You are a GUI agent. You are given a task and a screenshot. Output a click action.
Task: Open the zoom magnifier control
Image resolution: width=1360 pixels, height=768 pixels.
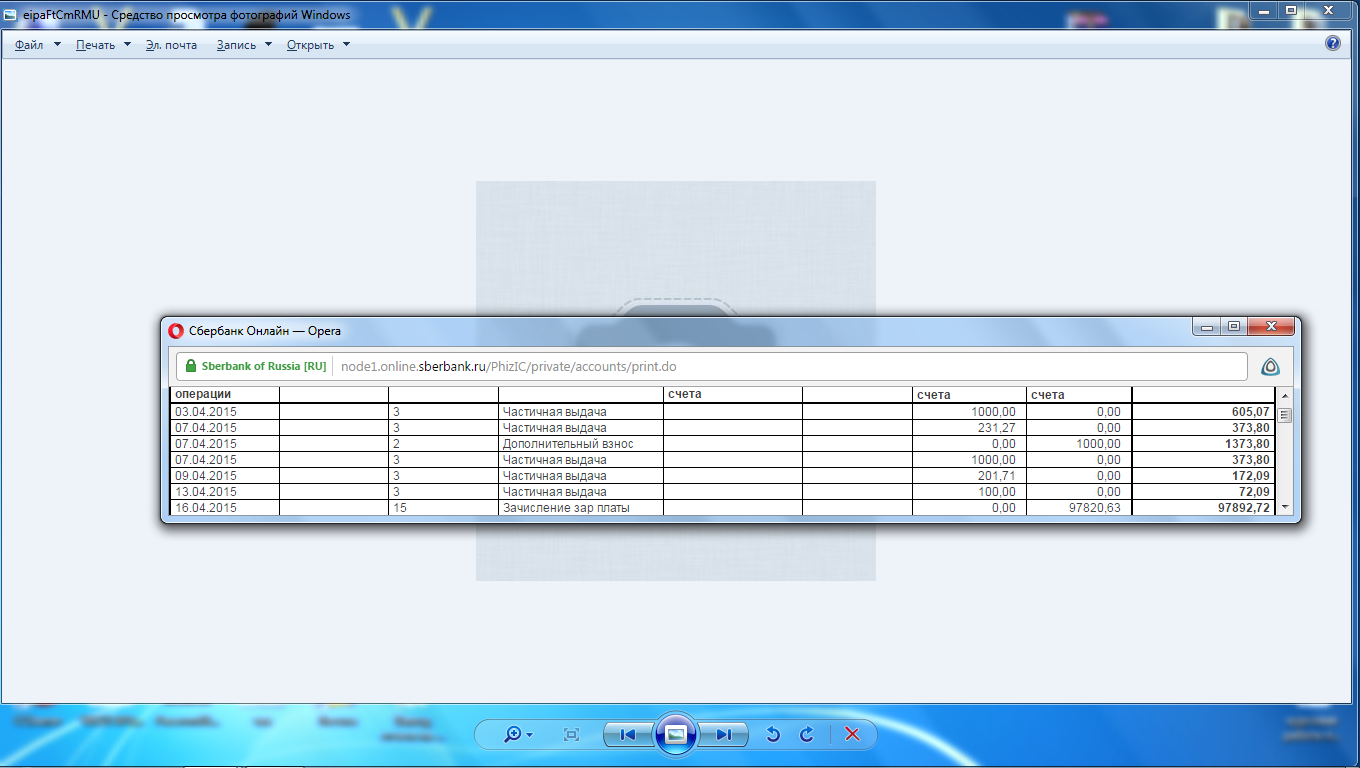(x=518, y=734)
